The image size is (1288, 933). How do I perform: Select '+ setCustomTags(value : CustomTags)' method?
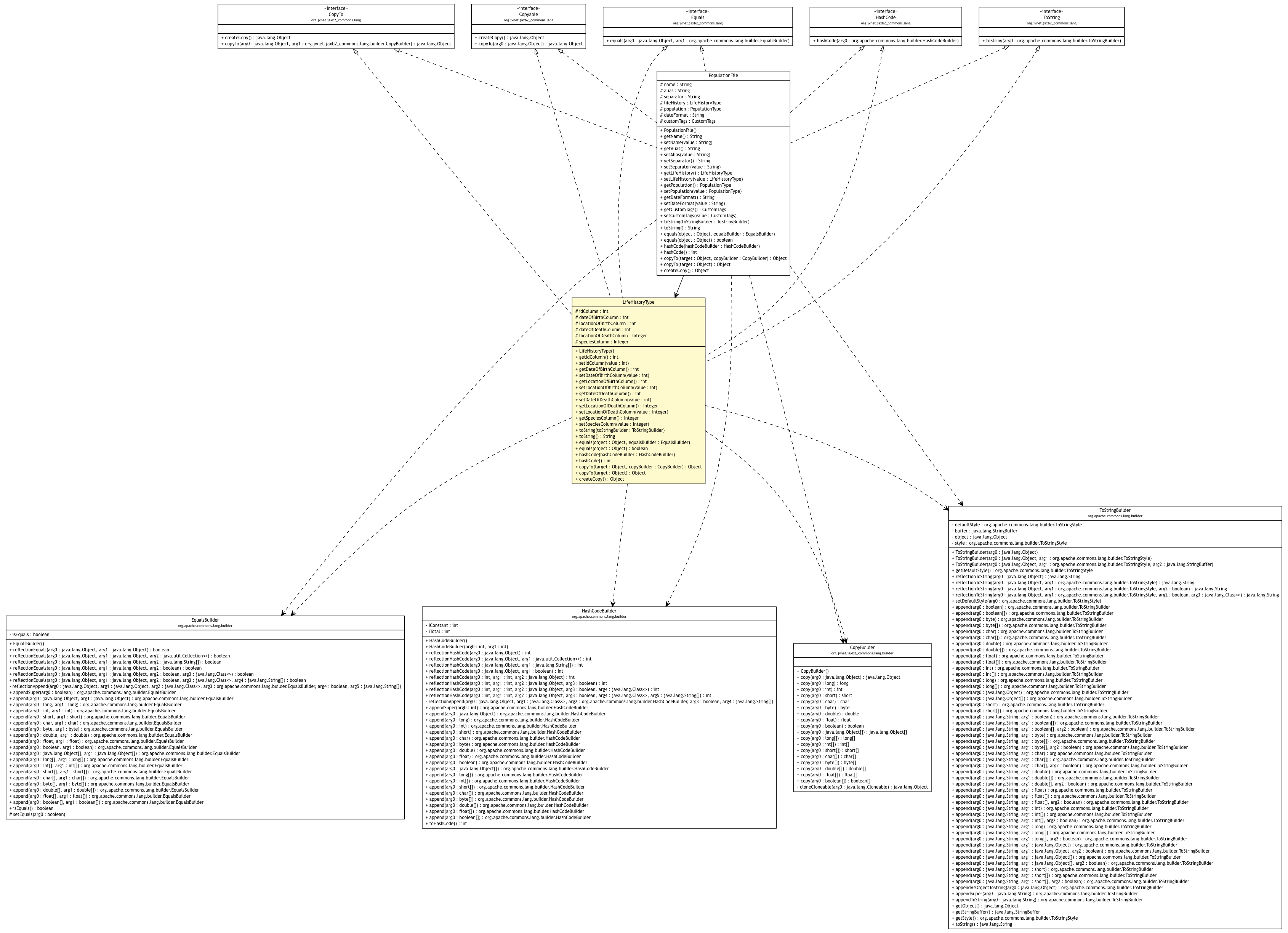[698, 216]
